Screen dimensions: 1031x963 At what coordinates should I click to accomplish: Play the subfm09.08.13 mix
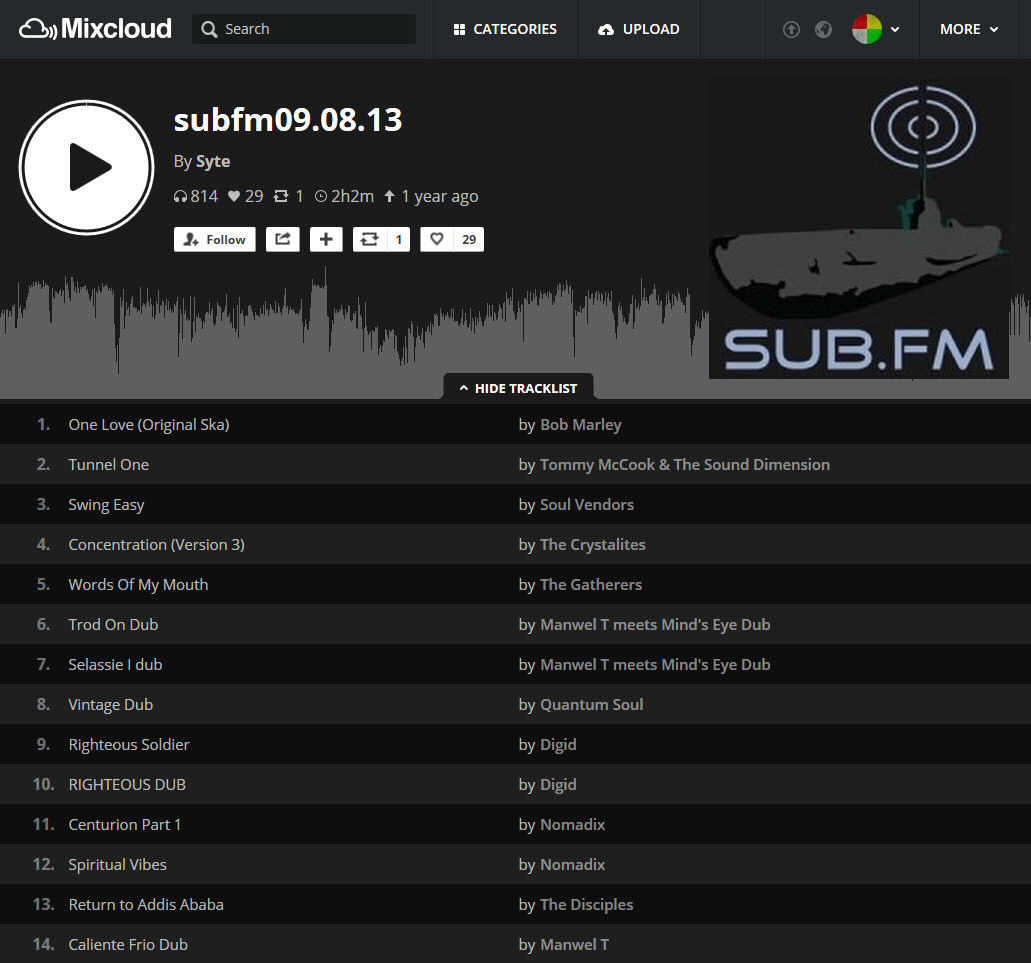click(x=86, y=167)
